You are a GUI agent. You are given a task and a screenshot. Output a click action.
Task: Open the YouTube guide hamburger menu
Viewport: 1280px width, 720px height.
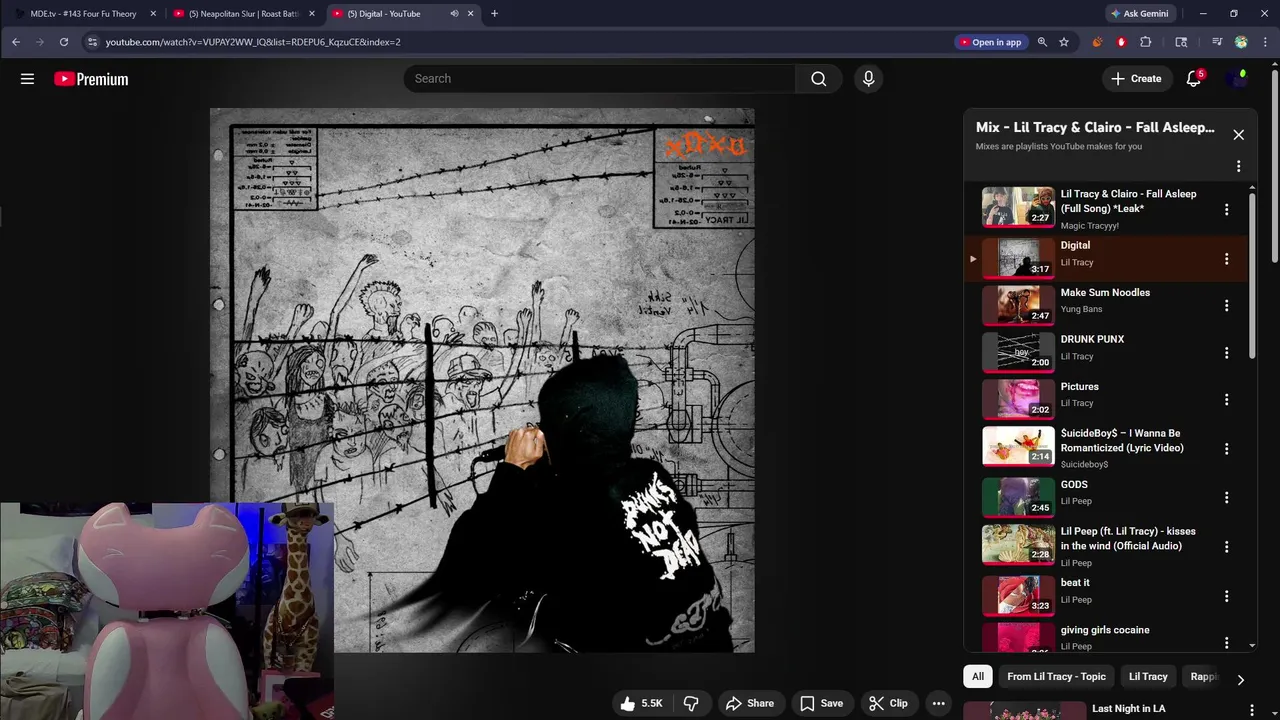27,79
